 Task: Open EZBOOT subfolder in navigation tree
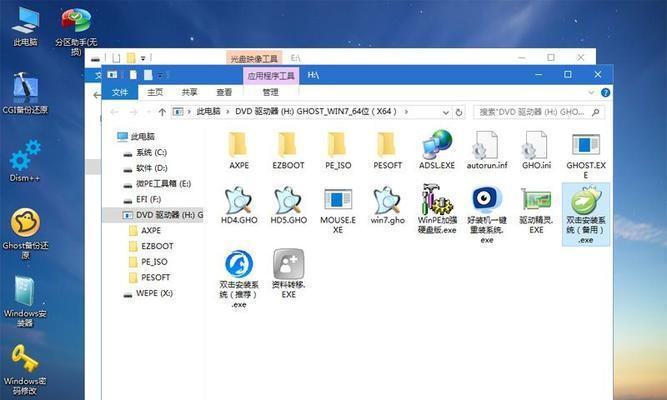coord(151,246)
